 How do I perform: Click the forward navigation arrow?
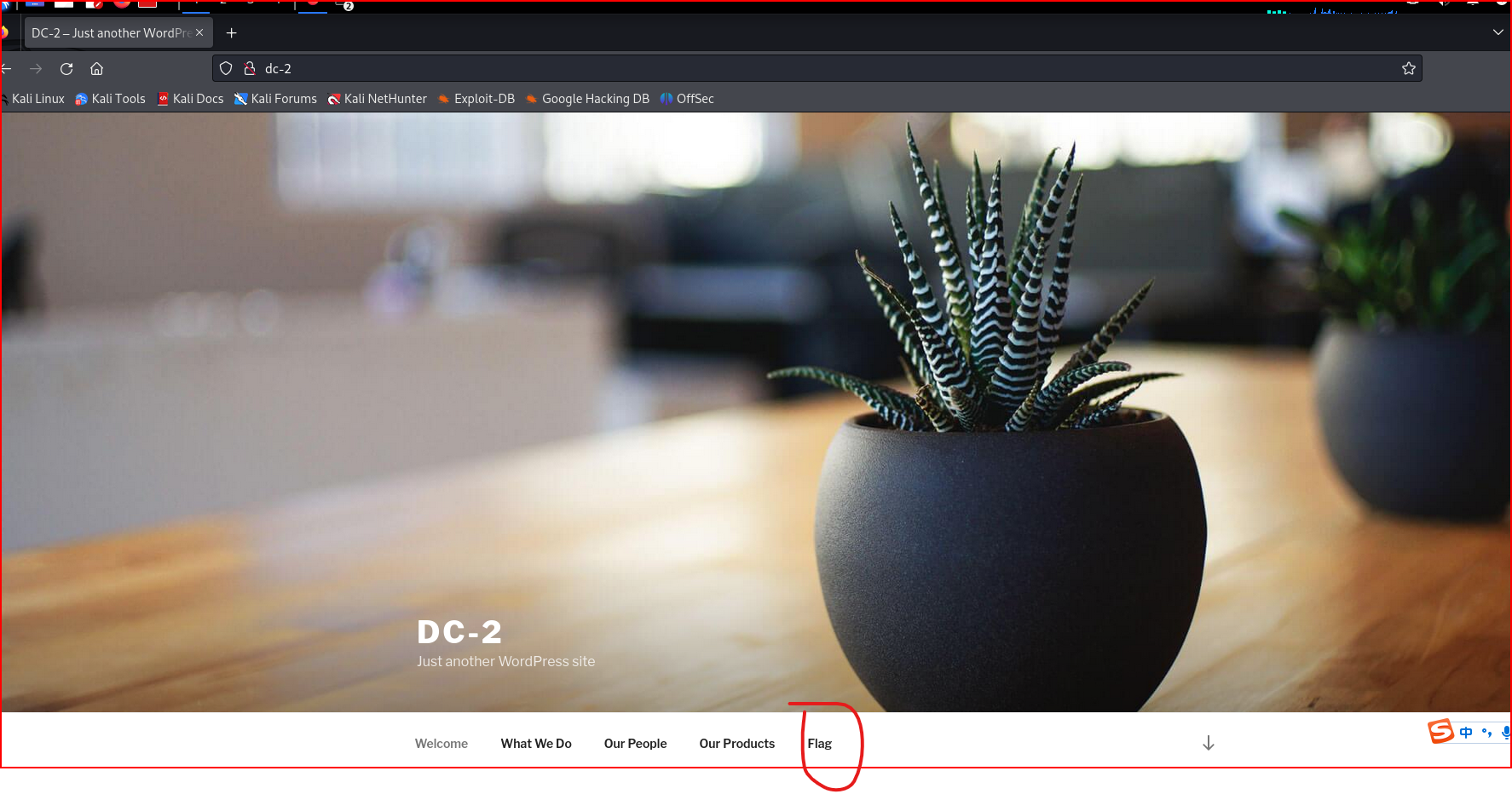click(36, 69)
